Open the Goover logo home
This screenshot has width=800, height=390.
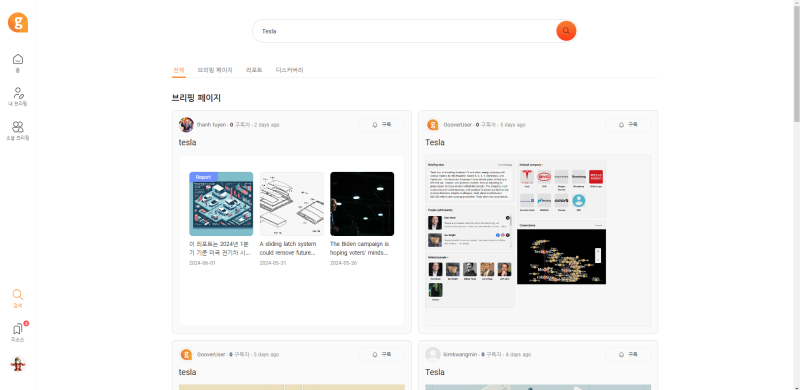point(18,22)
